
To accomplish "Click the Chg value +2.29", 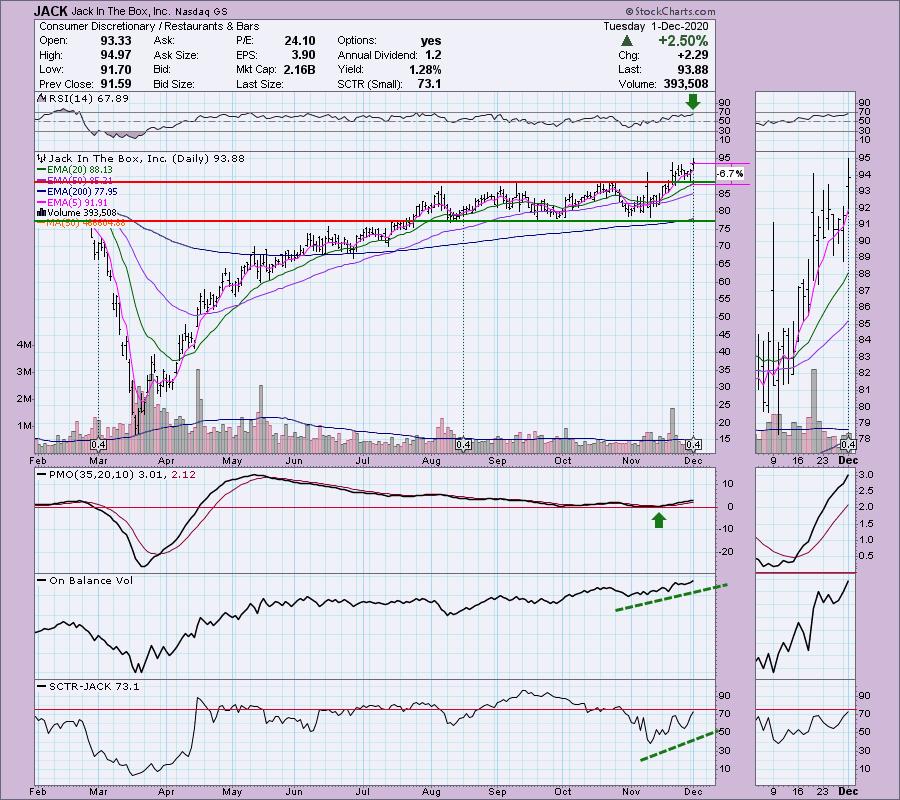I will pyautogui.click(x=693, y=55).
